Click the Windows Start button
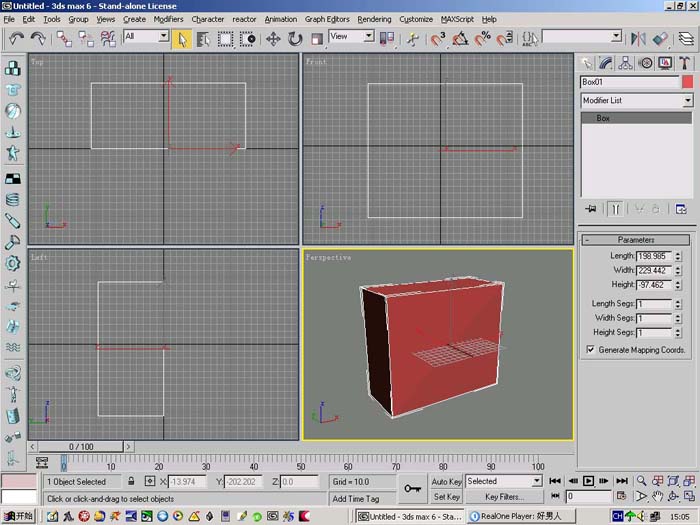 [18, 516]
